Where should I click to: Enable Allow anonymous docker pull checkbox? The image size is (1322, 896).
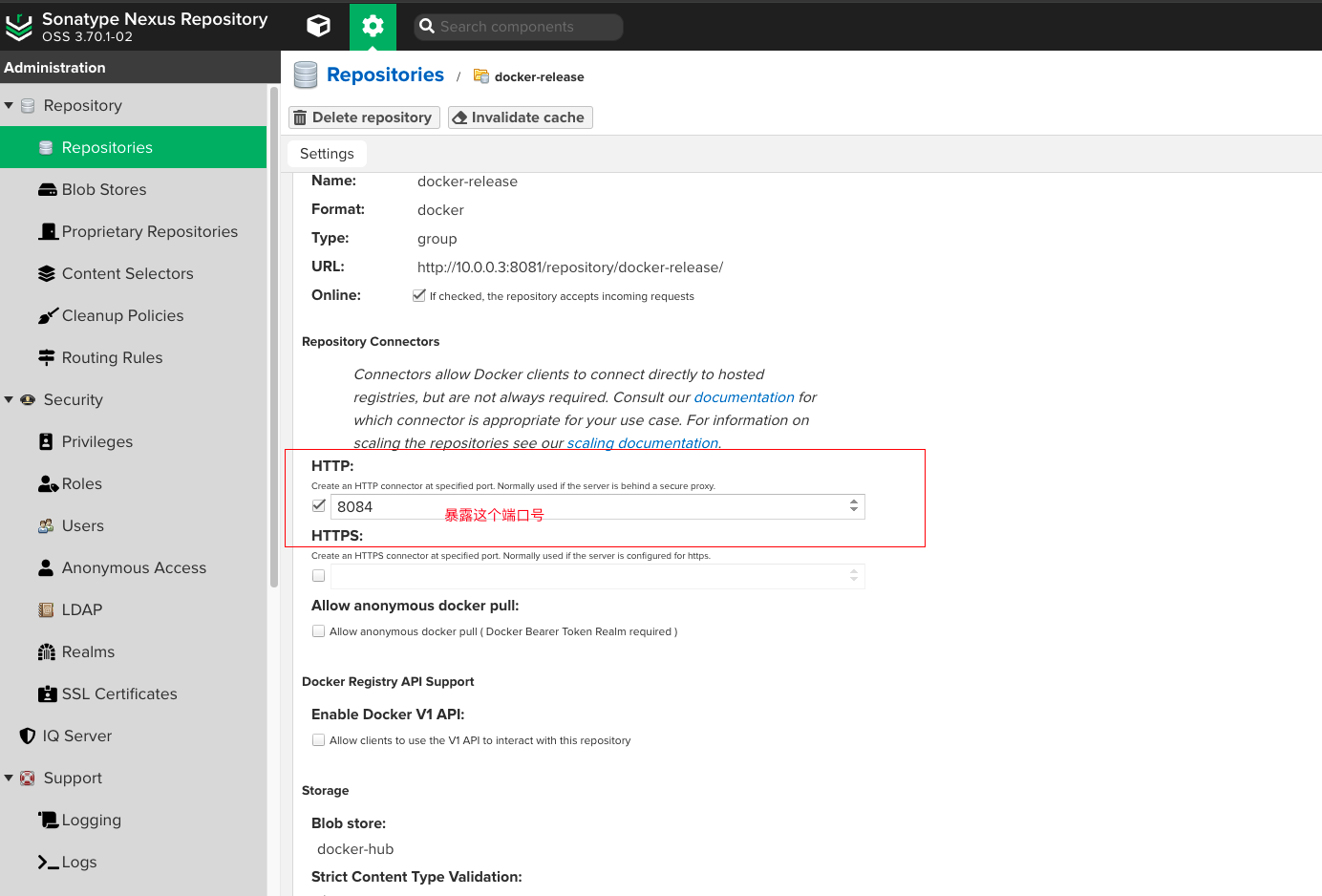(x=319, y=630)
